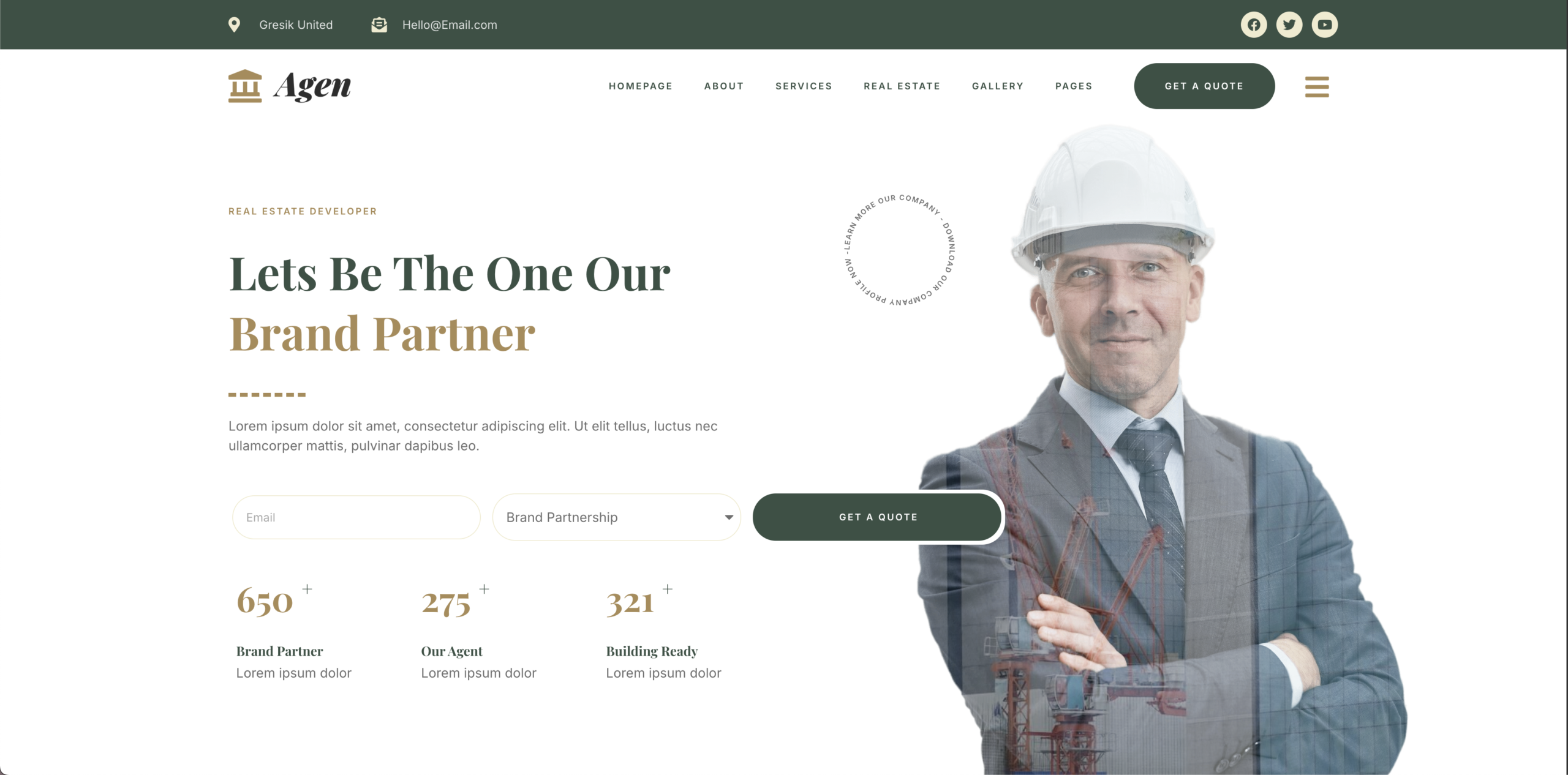Open the Real Estate menu item
The image size is (1568, 775).
pyautogui.click(x=902, y=86)
